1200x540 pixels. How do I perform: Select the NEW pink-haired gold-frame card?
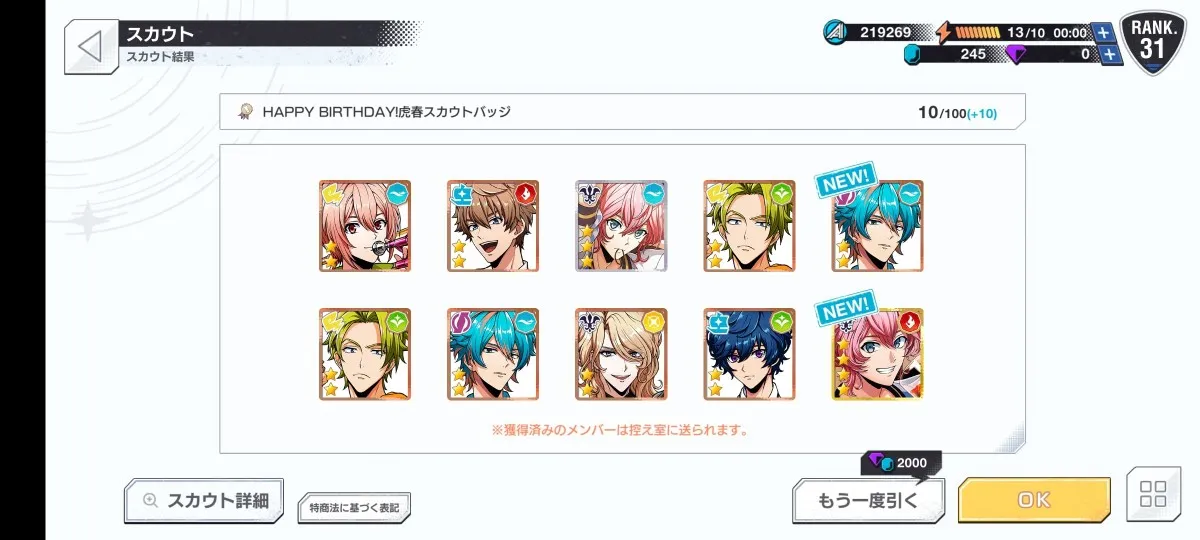[877, 354]
